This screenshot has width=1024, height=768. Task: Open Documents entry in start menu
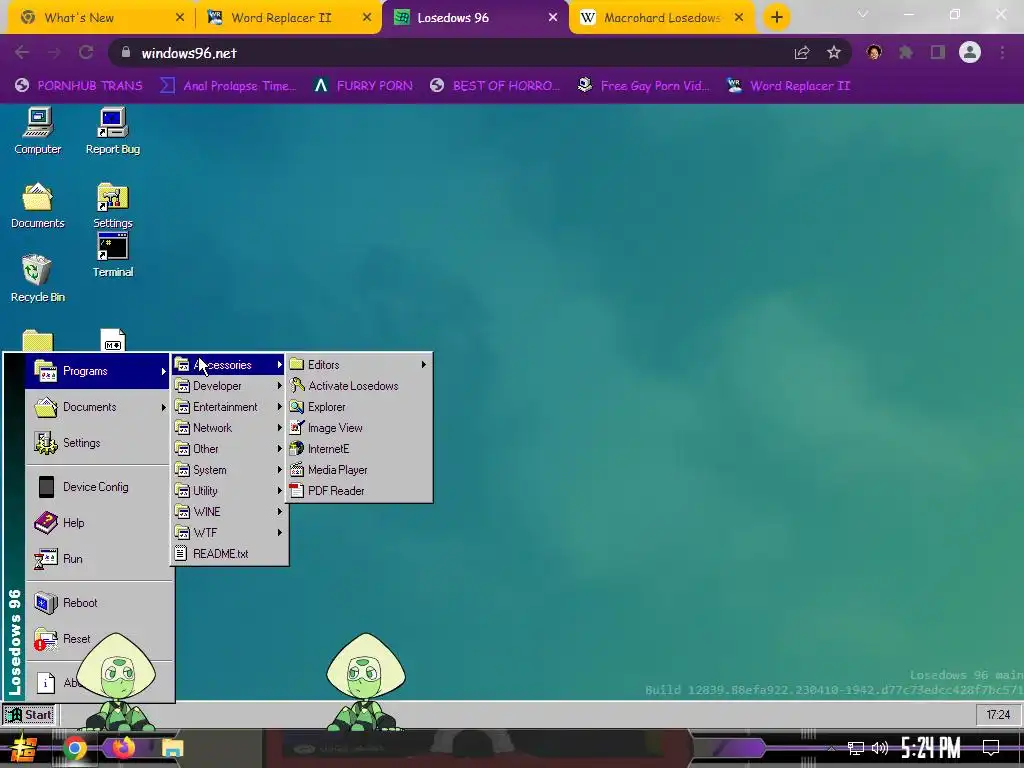97,407
